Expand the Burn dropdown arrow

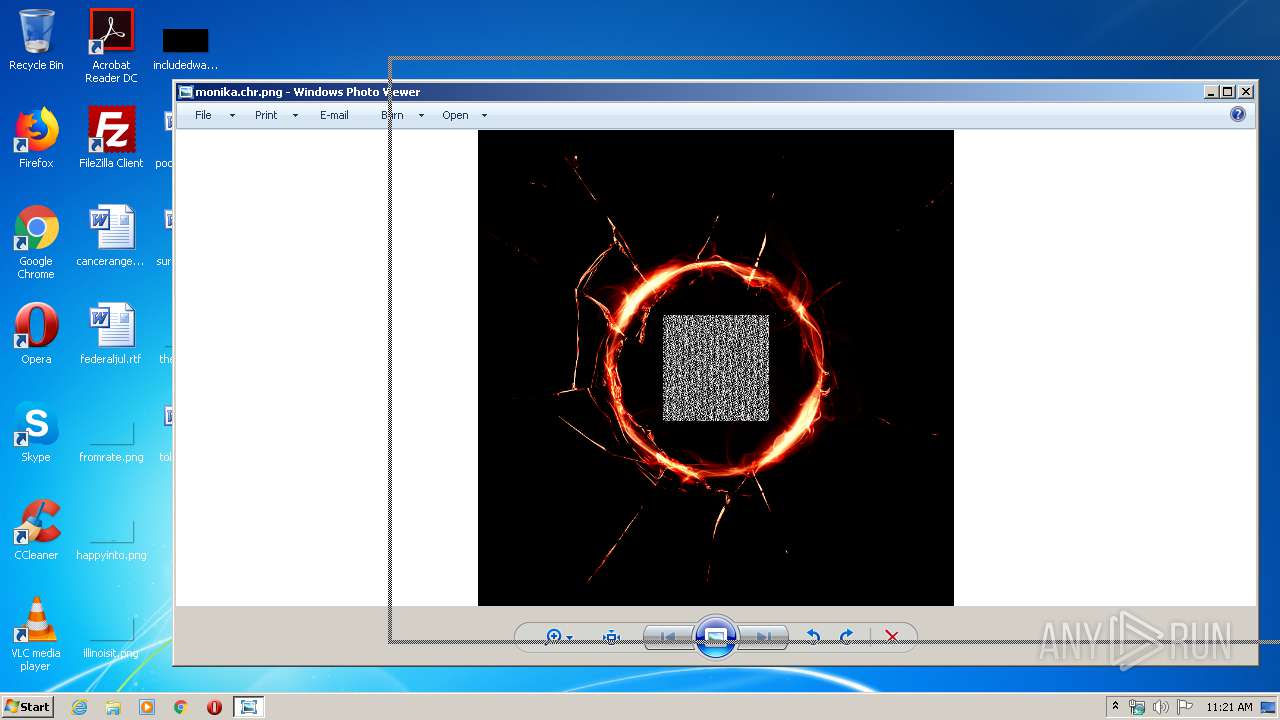pyautogui.click(x=421, y=116)
